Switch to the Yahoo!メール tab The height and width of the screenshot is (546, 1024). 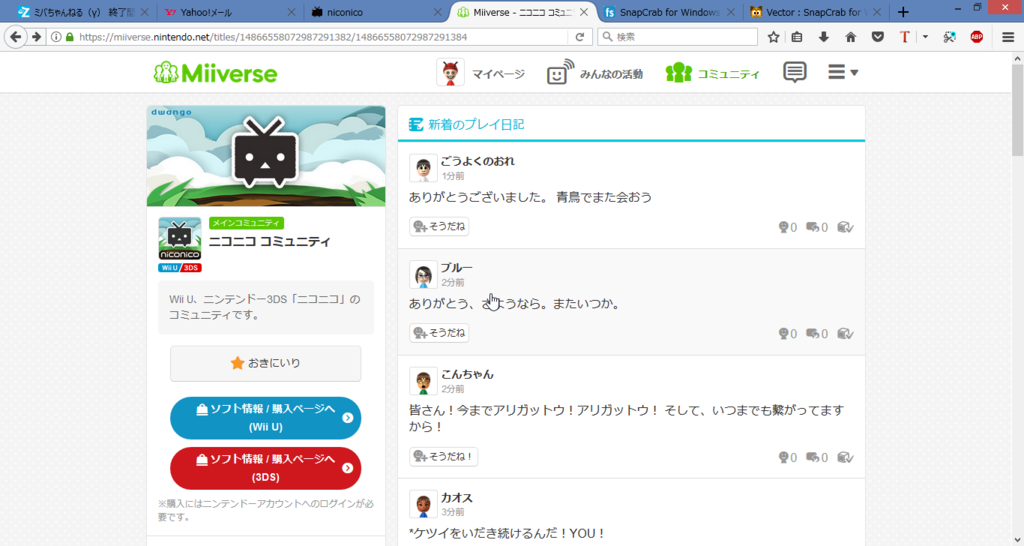pyautogui.click(x=231, y=12)
